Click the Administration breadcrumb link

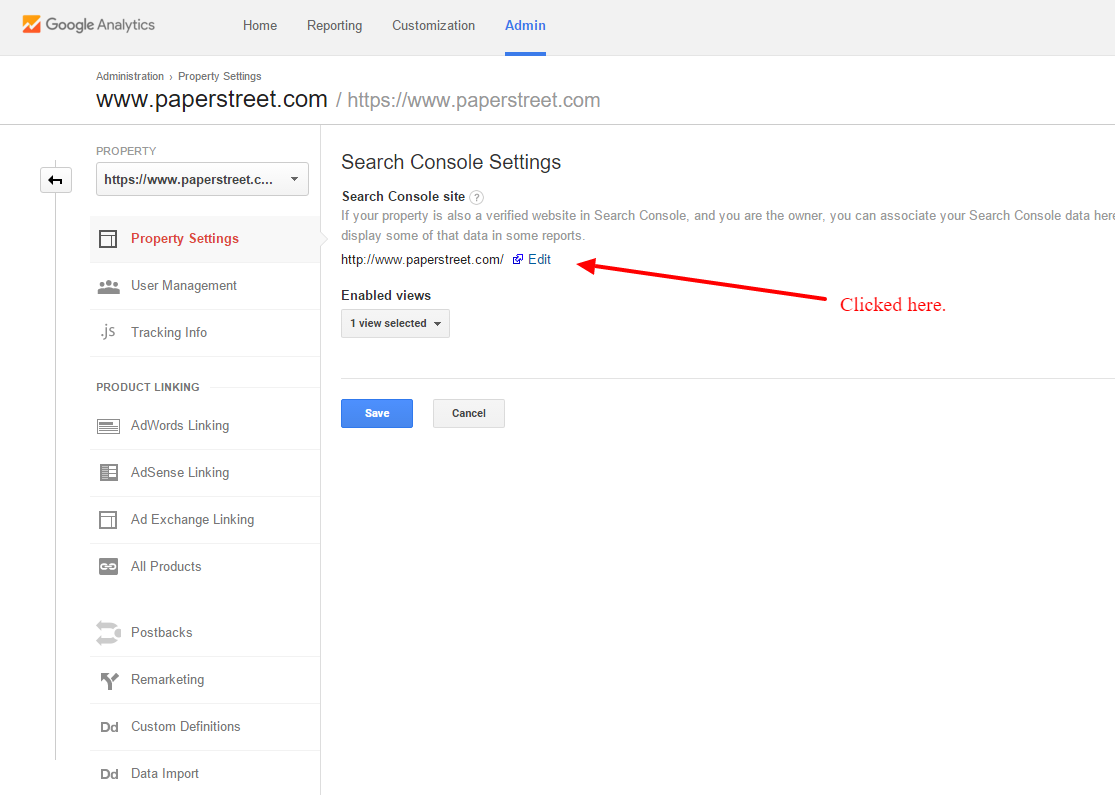pyautogui.click(x=129, y=76)
